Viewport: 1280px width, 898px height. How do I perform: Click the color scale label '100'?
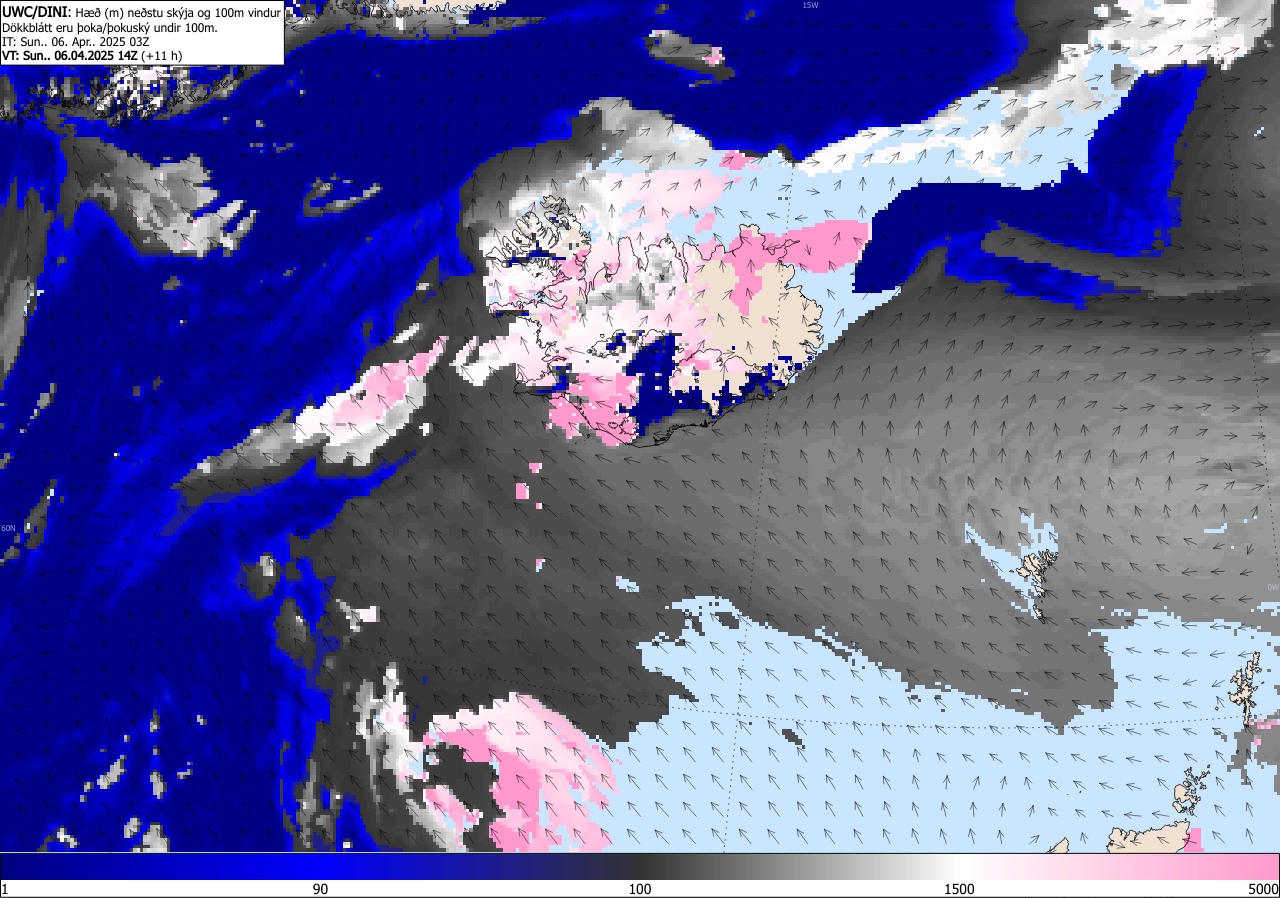[x=640, y=889]
